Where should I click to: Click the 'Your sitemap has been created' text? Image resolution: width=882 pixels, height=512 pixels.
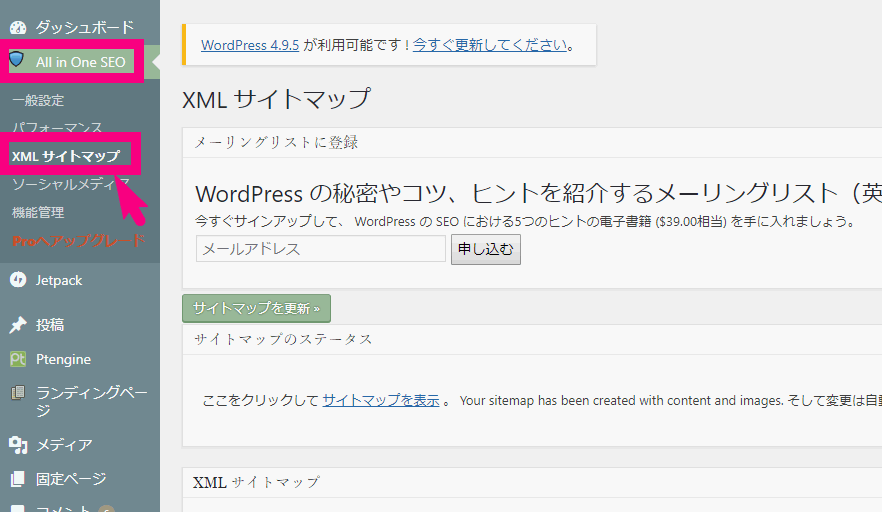click(x=621, y=401)
